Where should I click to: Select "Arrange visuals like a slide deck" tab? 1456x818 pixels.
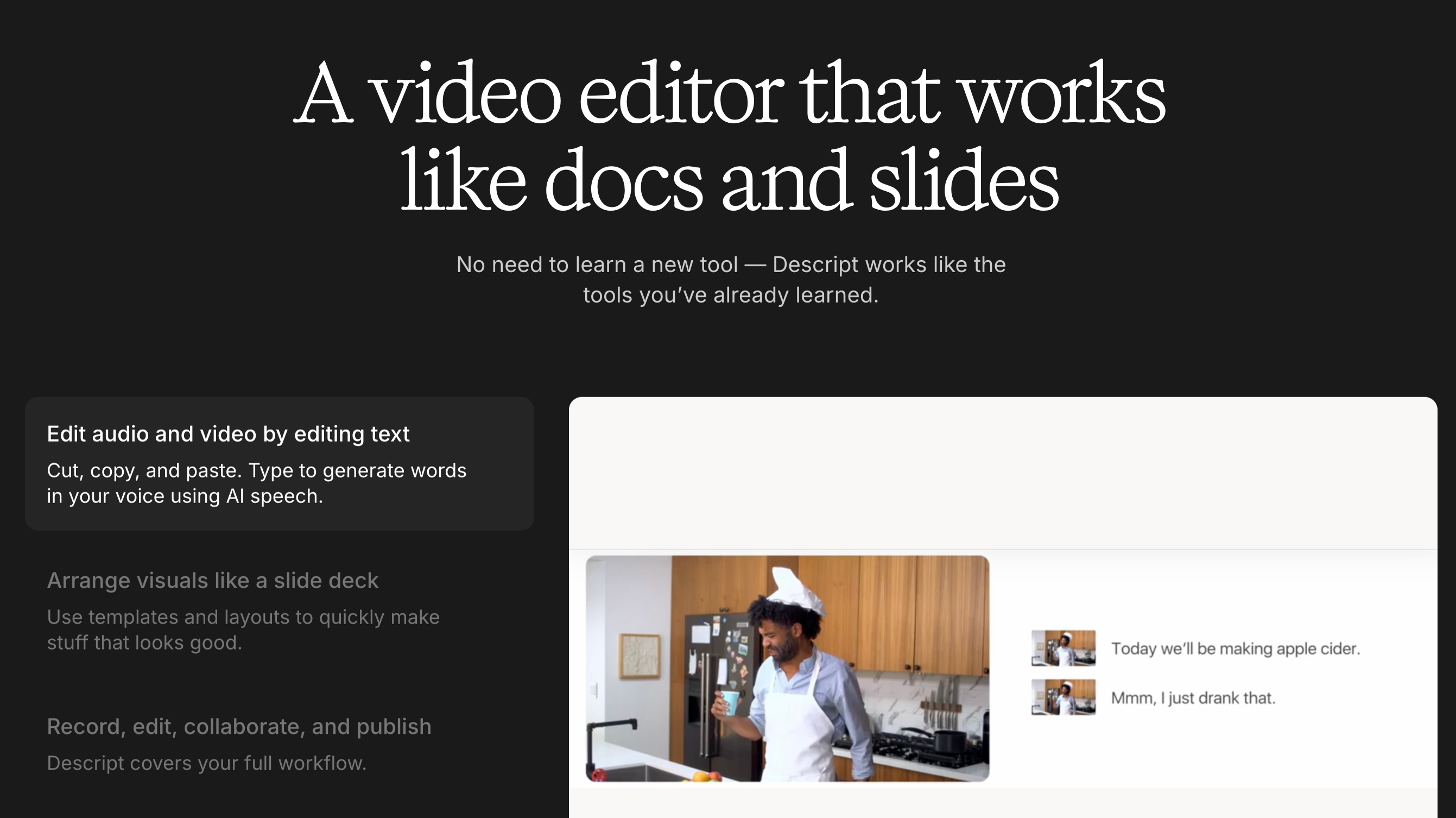click(x=279, y=611)
